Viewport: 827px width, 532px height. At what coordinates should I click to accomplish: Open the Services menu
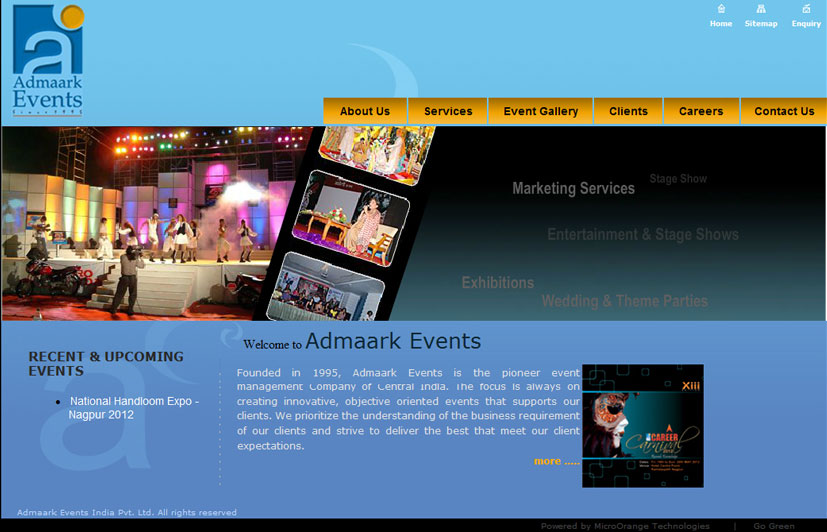(x=448, y=111)
